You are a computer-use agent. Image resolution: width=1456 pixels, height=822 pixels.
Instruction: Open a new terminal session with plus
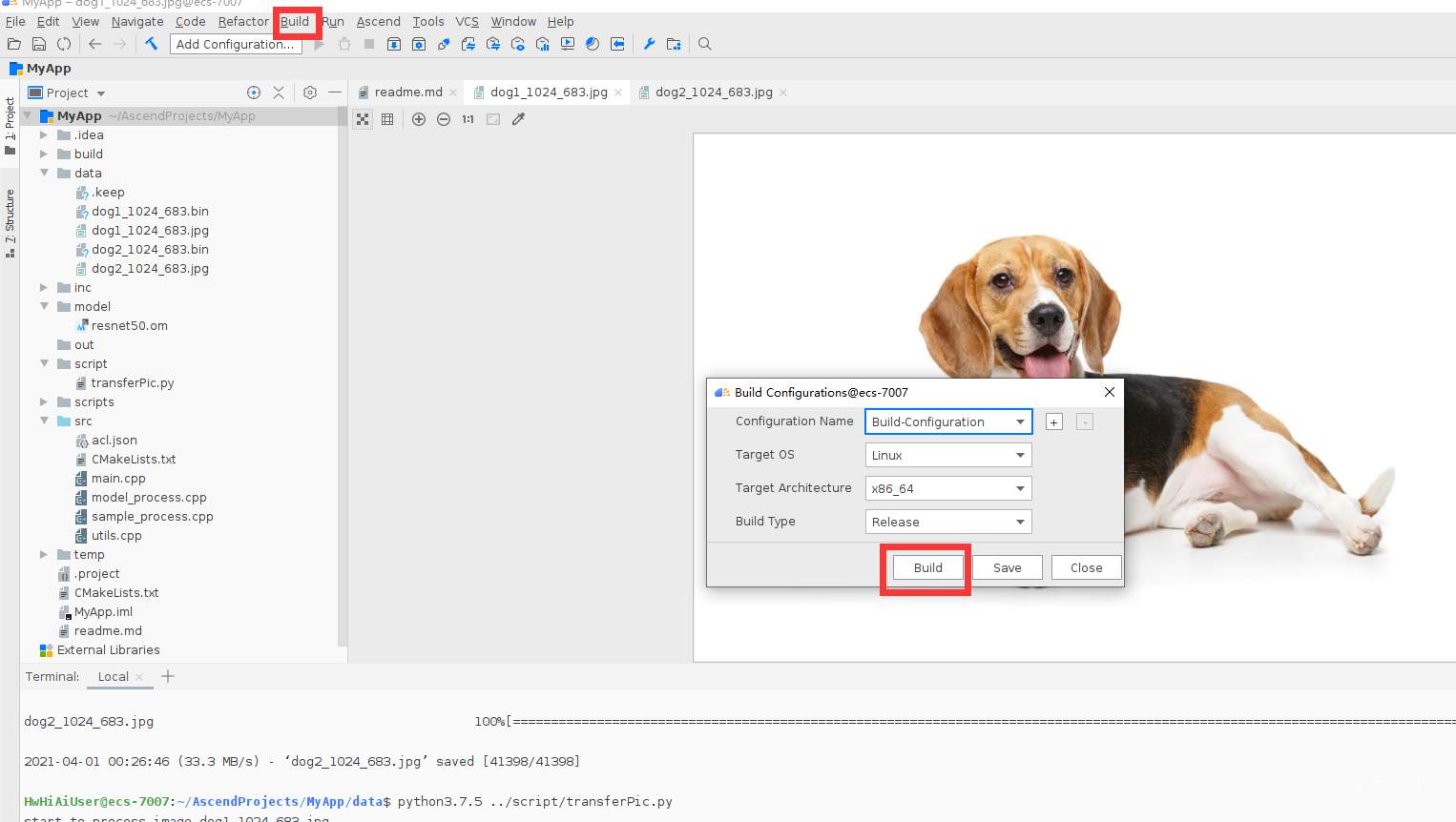point(168,676)
